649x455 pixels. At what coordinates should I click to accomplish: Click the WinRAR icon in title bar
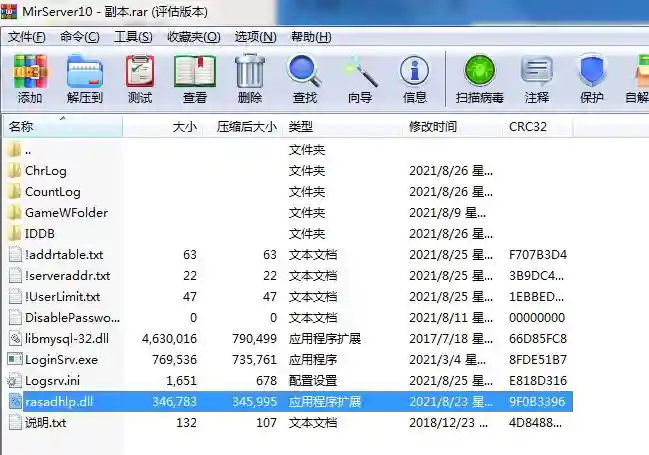[x=9, y=11]
